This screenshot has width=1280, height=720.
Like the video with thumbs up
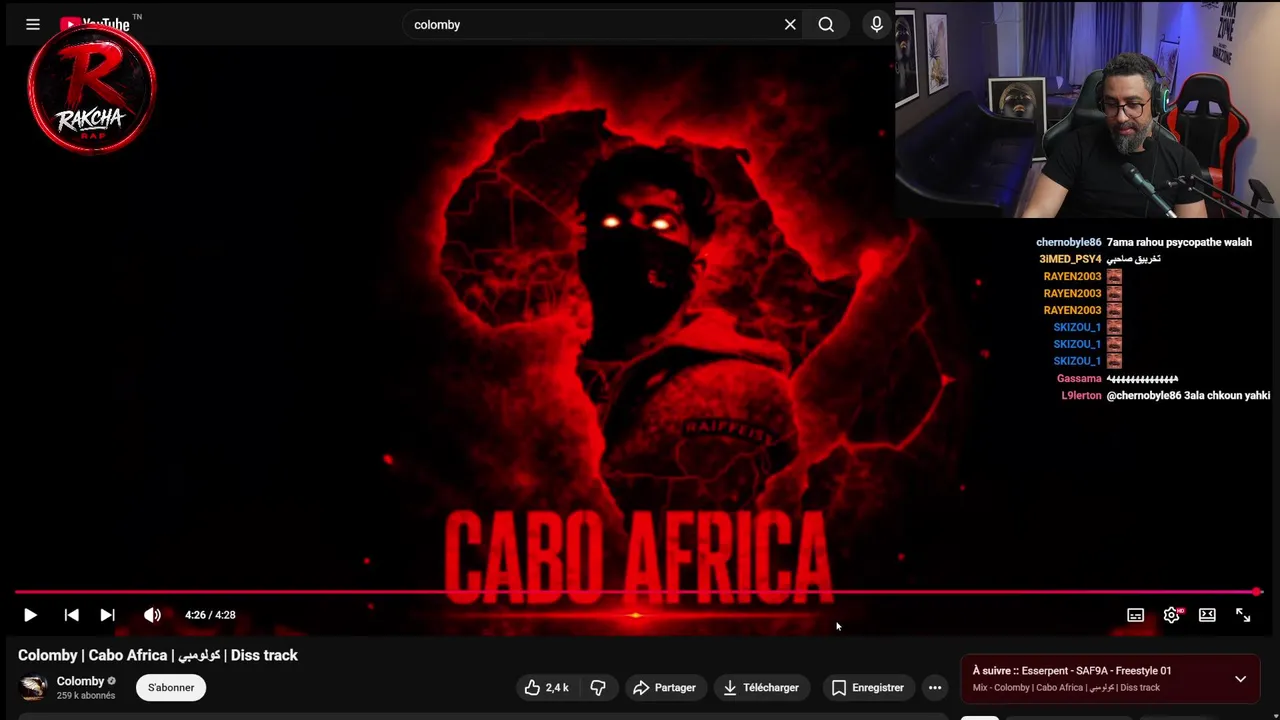547,687
